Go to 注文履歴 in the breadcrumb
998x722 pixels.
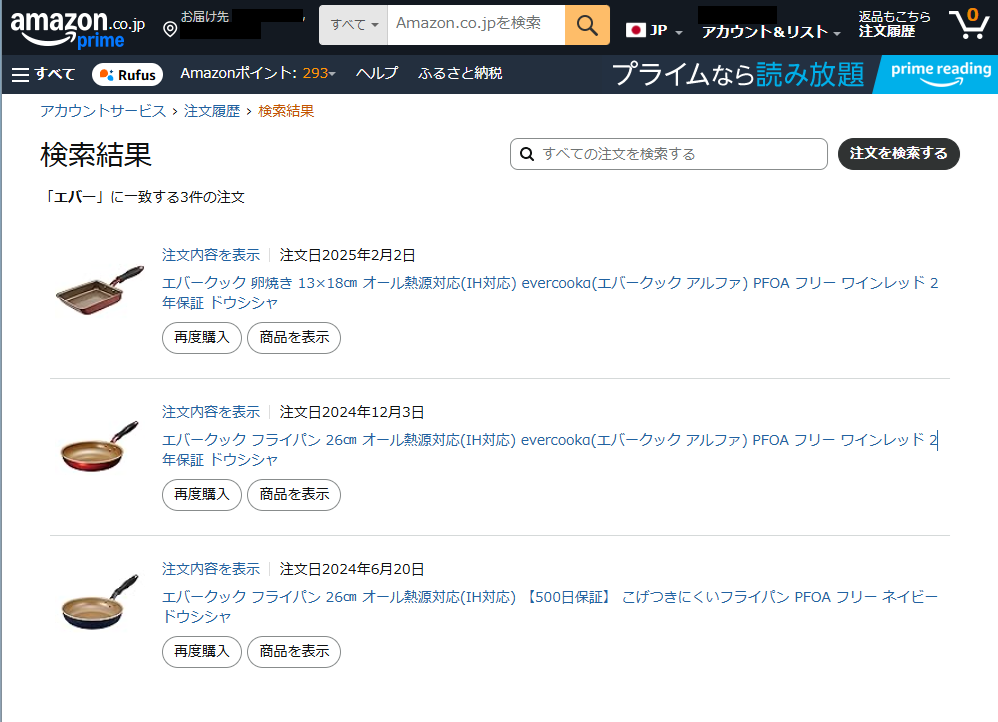(212, 111)
